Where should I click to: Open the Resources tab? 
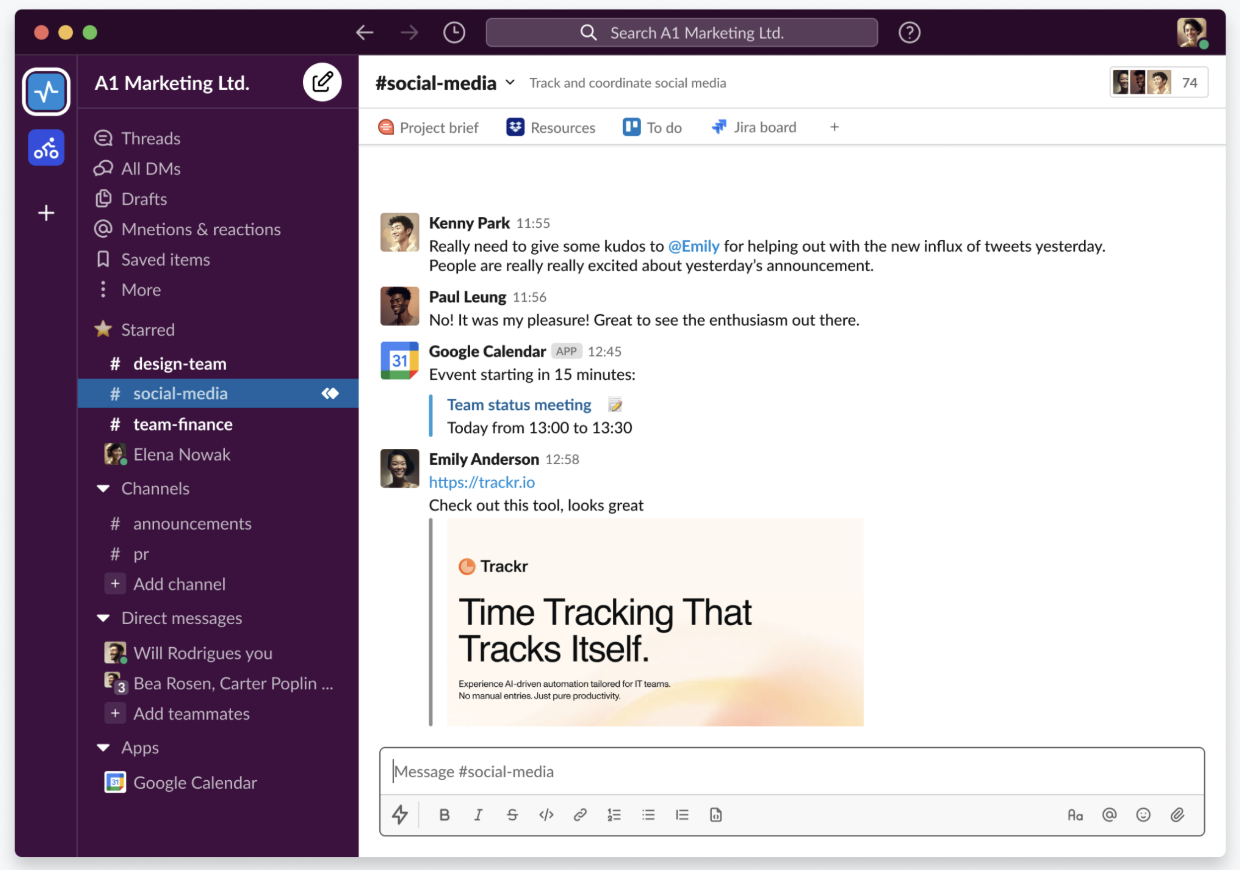click(551, 127)
